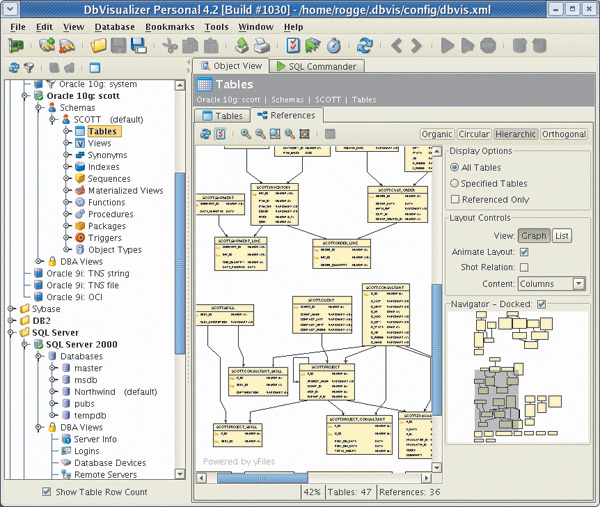Zoom out on the references graph
The image size is (600, 507).
[260, 134]
